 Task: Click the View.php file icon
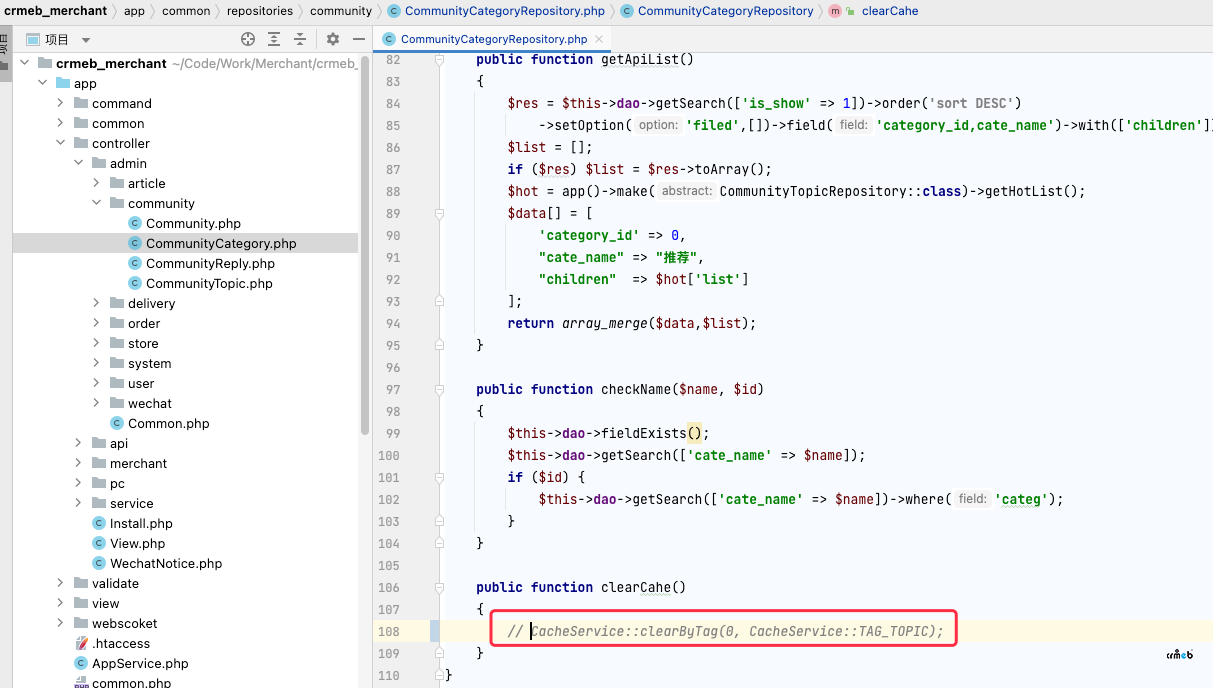point(99,543)
